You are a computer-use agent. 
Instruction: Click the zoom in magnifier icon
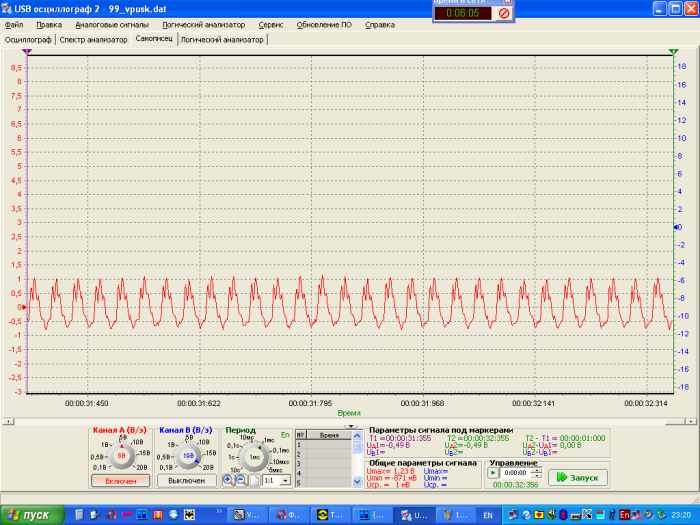click(228, 480)
